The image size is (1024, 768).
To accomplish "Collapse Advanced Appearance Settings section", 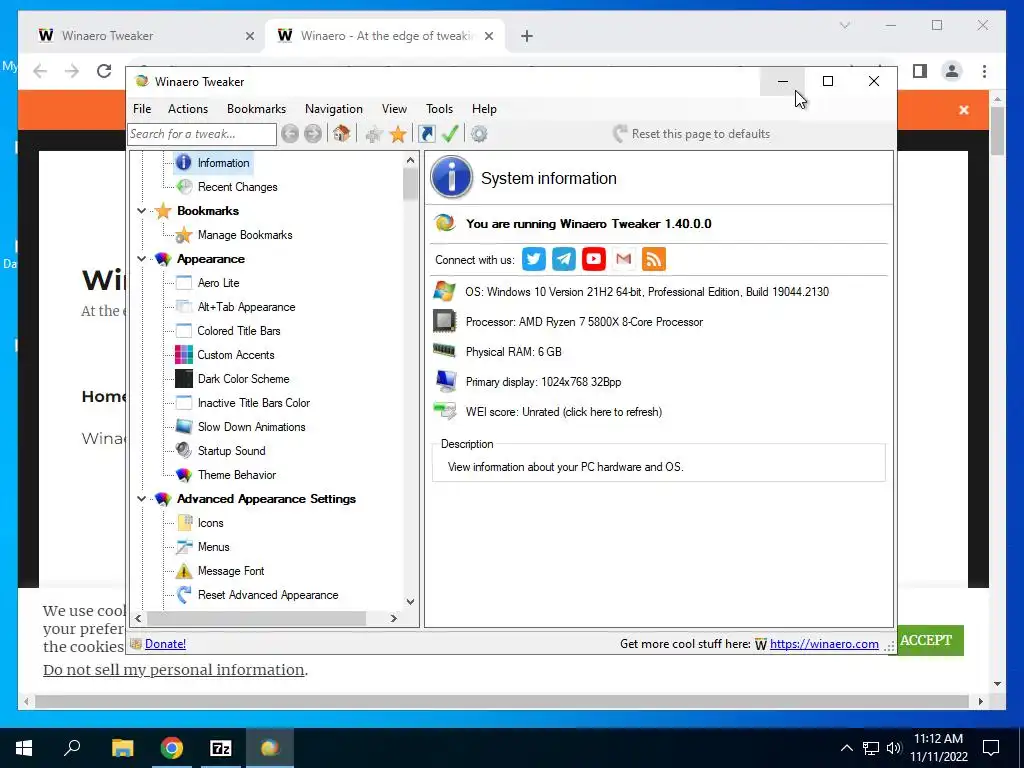I will (x=142, y=499).
